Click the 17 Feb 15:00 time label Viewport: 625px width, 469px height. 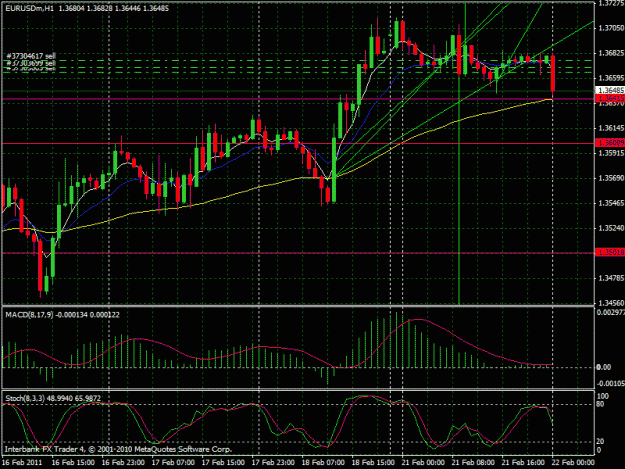(223, 463)
